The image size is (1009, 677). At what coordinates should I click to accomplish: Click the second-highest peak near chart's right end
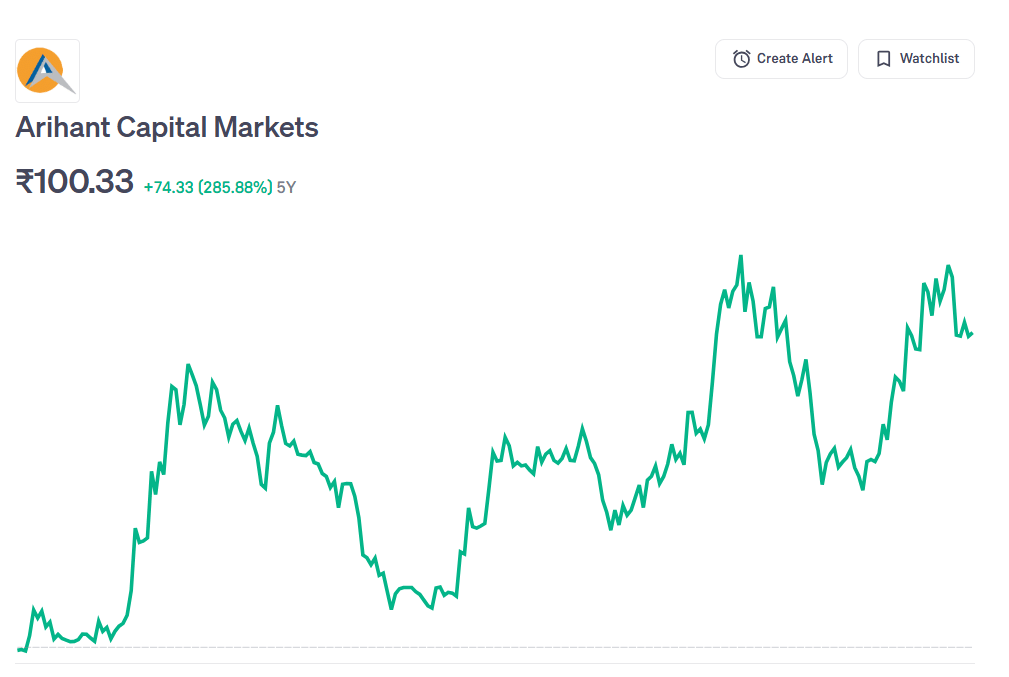click(948, 266)
